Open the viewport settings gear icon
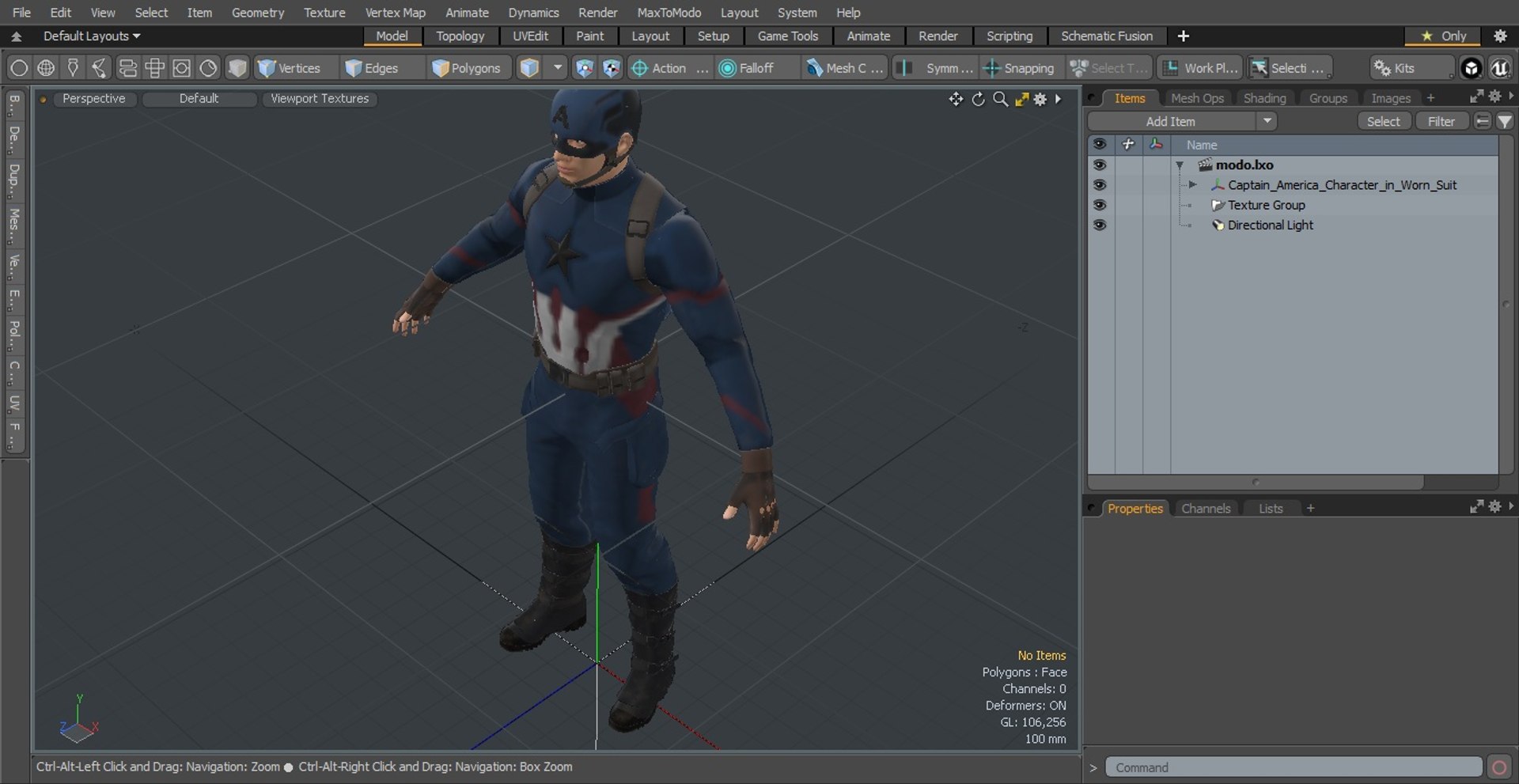1519x784 pixels. click(1040, 99)
